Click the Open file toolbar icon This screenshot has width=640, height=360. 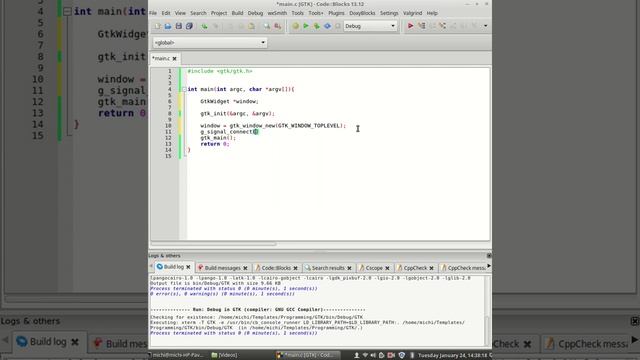point(168,26)
